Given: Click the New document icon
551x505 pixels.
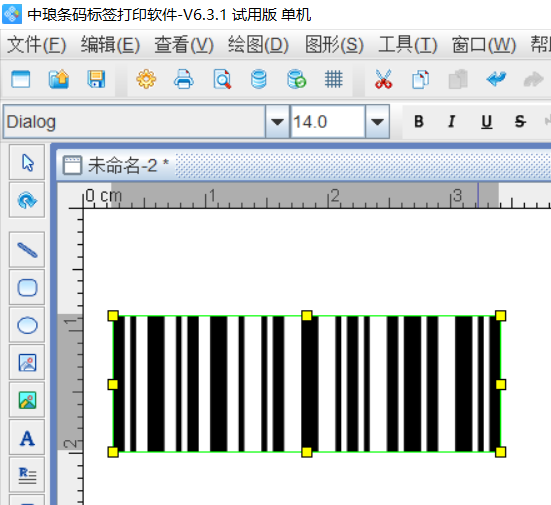Looking at the screenshot, I should 21,79.
